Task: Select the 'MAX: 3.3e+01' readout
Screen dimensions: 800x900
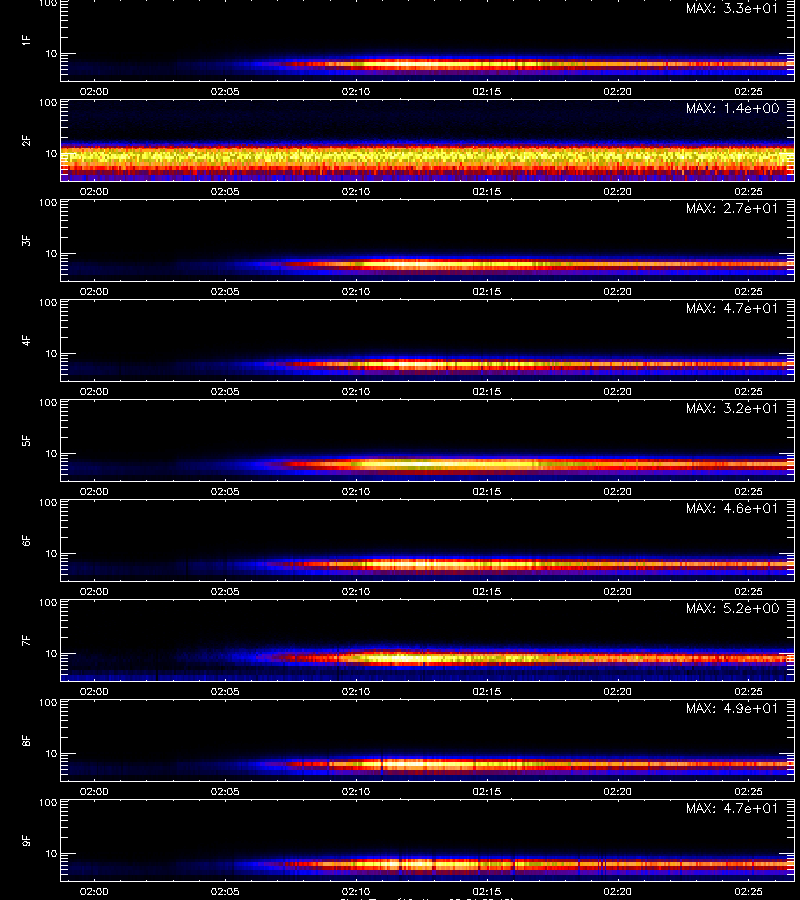Action: (732, 8)
